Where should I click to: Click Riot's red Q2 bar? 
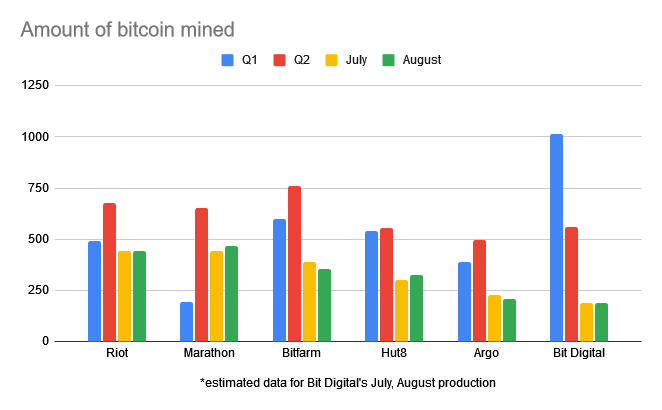pyautogui.click(x=109, y=272)
